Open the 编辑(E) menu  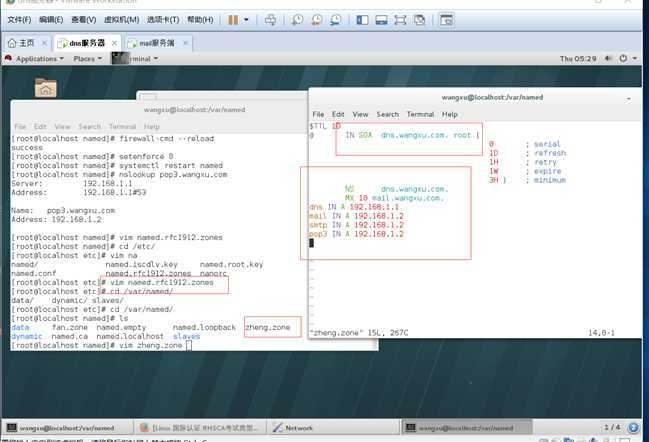[x=51, y=20]
